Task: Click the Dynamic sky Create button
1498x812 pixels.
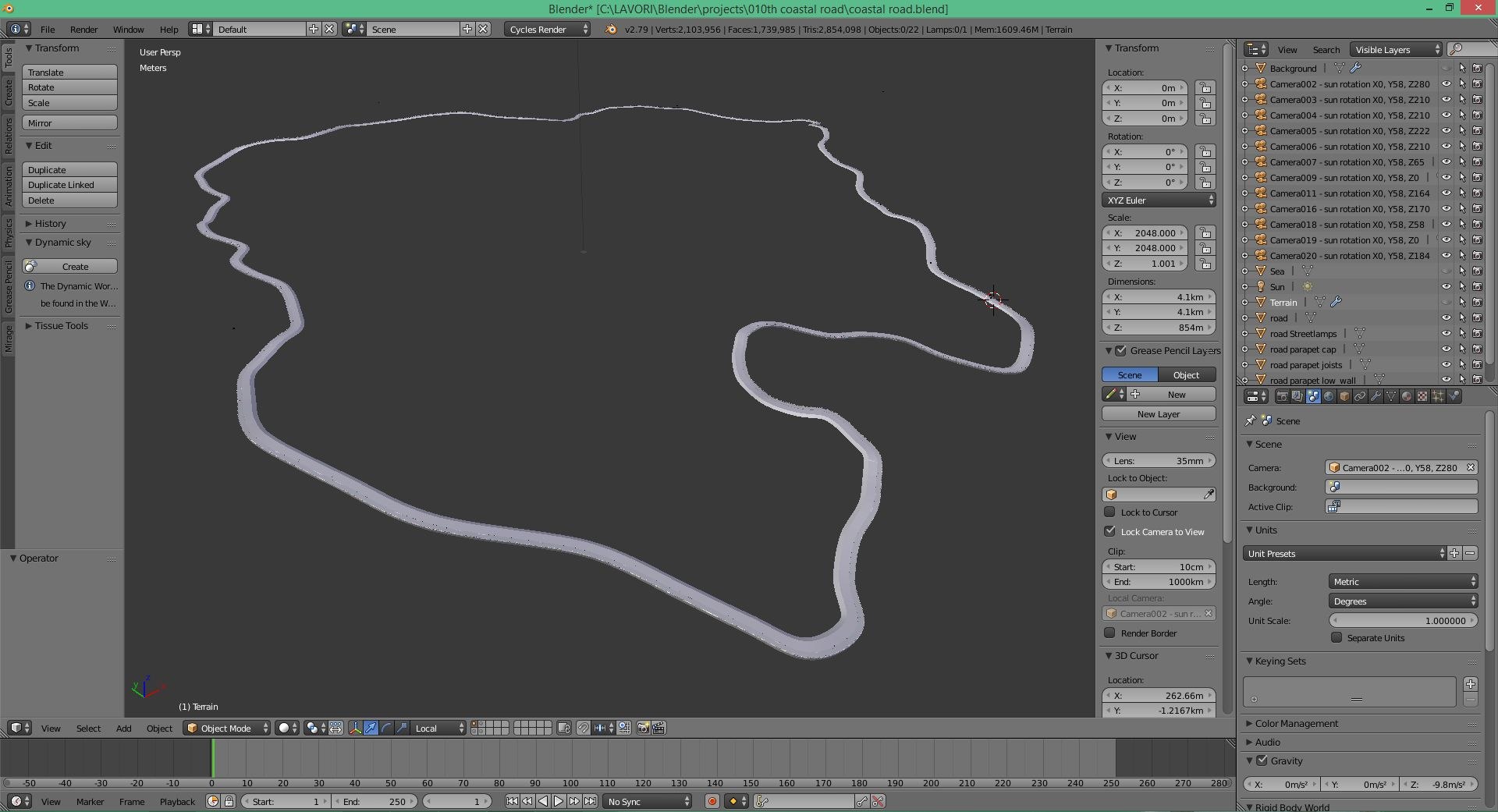Action: click(x=69, y=266)
